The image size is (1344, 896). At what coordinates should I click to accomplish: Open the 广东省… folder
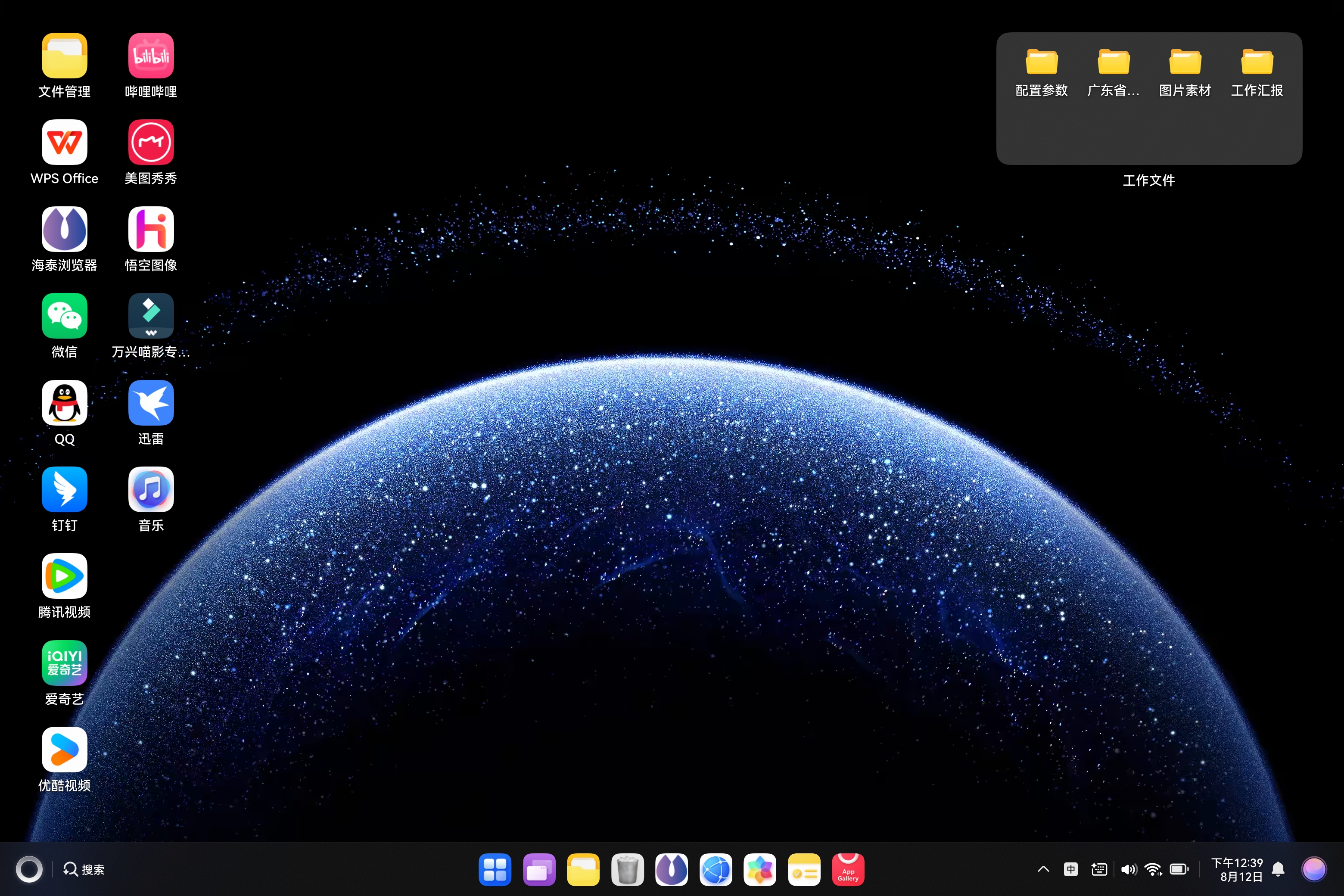pos(1113,62)
